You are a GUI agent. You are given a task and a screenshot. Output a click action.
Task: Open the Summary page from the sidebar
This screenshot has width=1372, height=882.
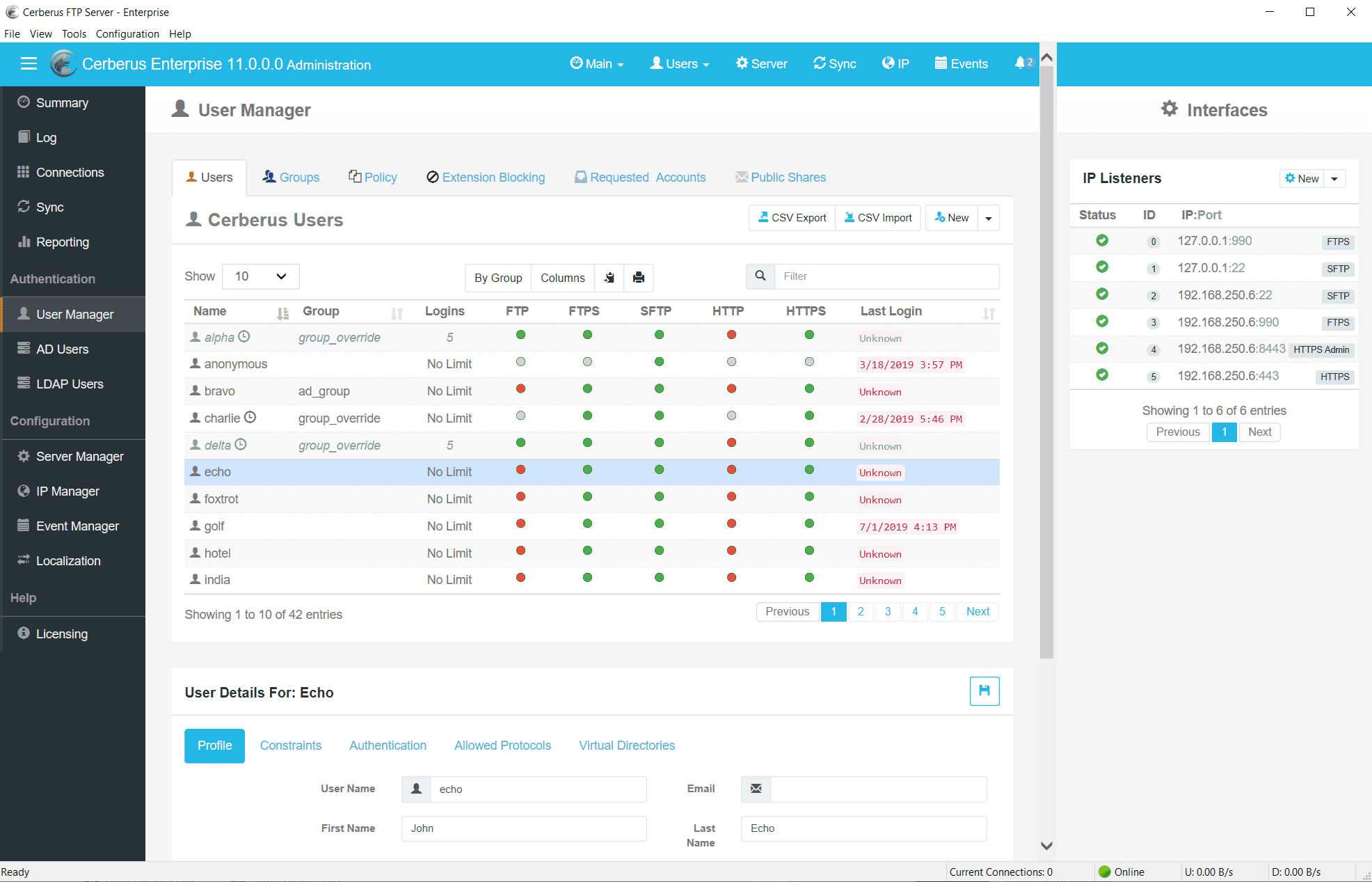[x=62, y=102]
